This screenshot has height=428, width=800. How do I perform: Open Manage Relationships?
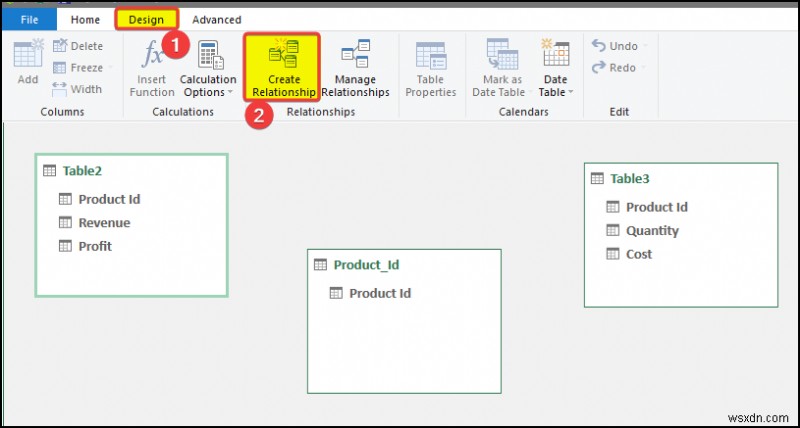pos(355,68)
